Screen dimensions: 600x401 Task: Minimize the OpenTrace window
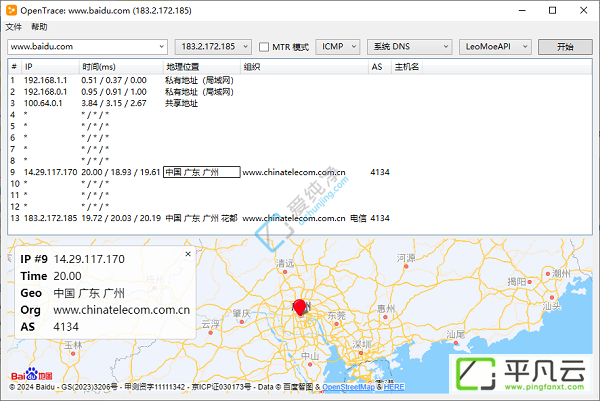click(x=522, y=10)
